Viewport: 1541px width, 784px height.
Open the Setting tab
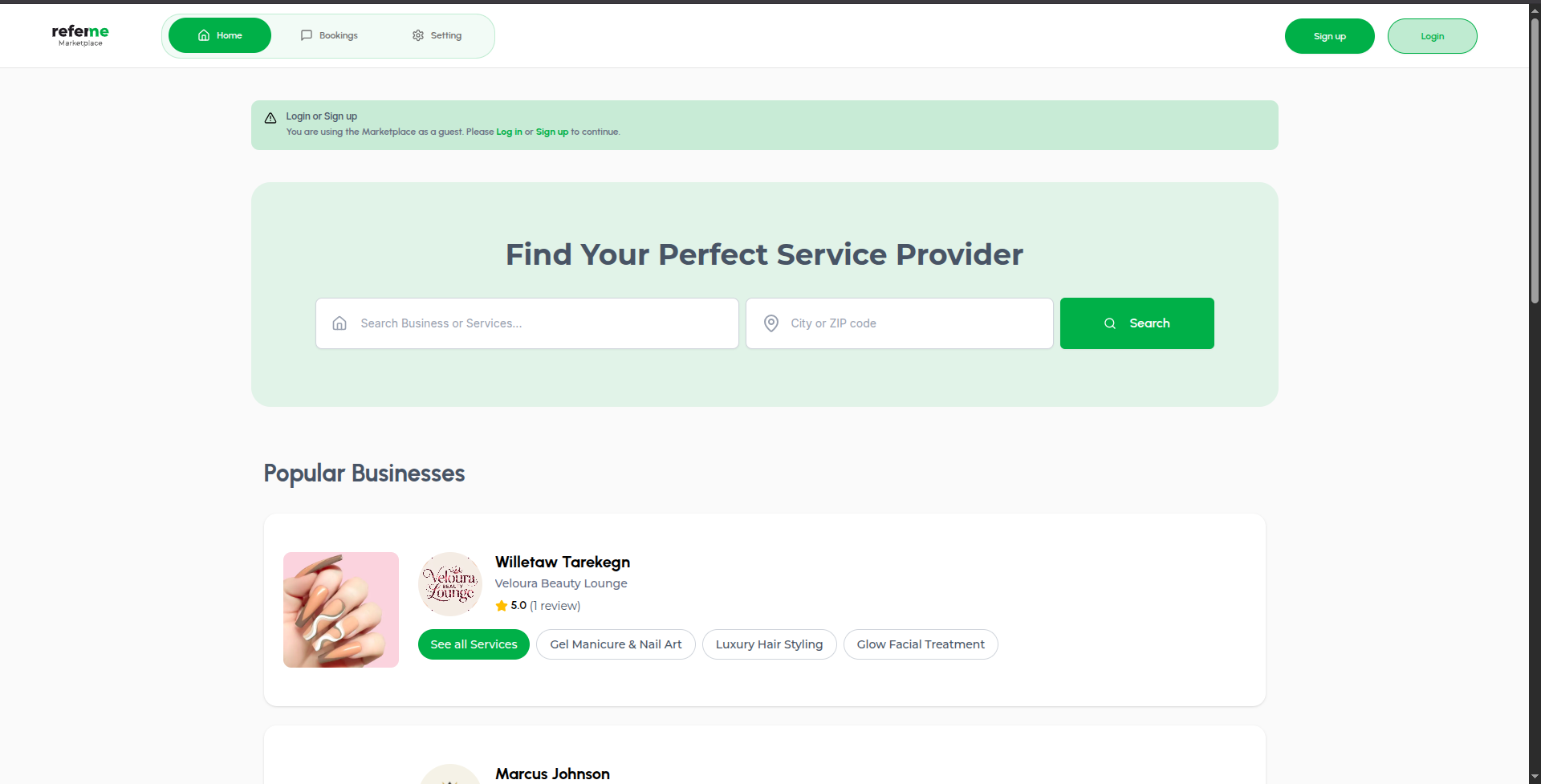tap(437, 35)
